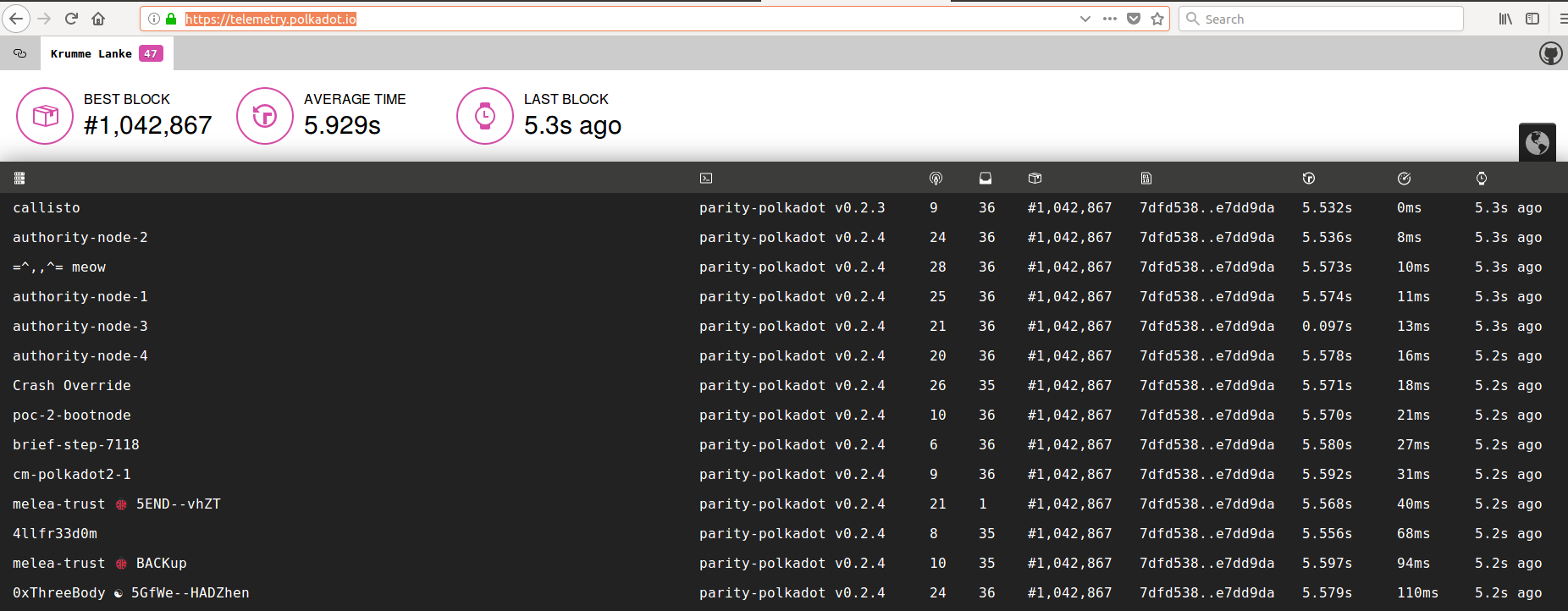Show site info for telemetry.polkadot.io
The width and height of the screenshot is (1568, 611).
[154, 19]
